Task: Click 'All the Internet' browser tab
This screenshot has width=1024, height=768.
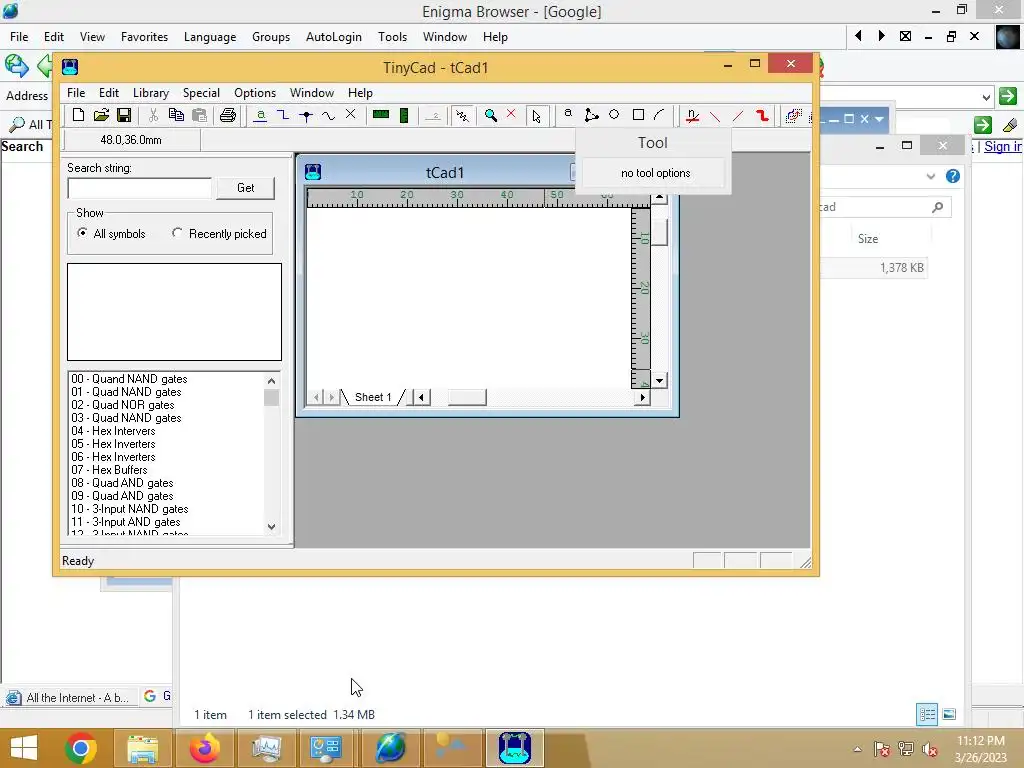Action: (x=71, y=697)
